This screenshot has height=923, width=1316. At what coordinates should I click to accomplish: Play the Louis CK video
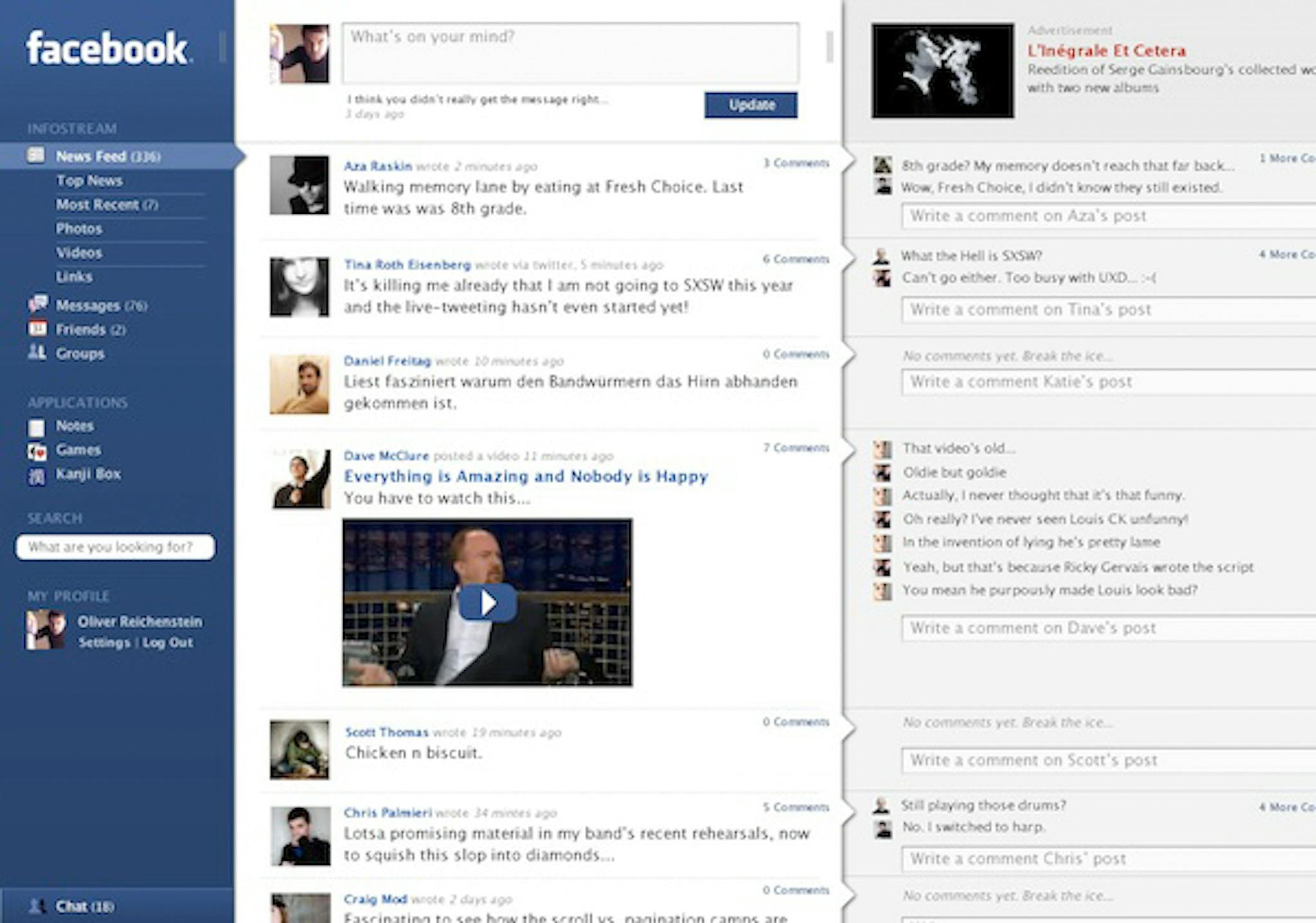[488, 602]
